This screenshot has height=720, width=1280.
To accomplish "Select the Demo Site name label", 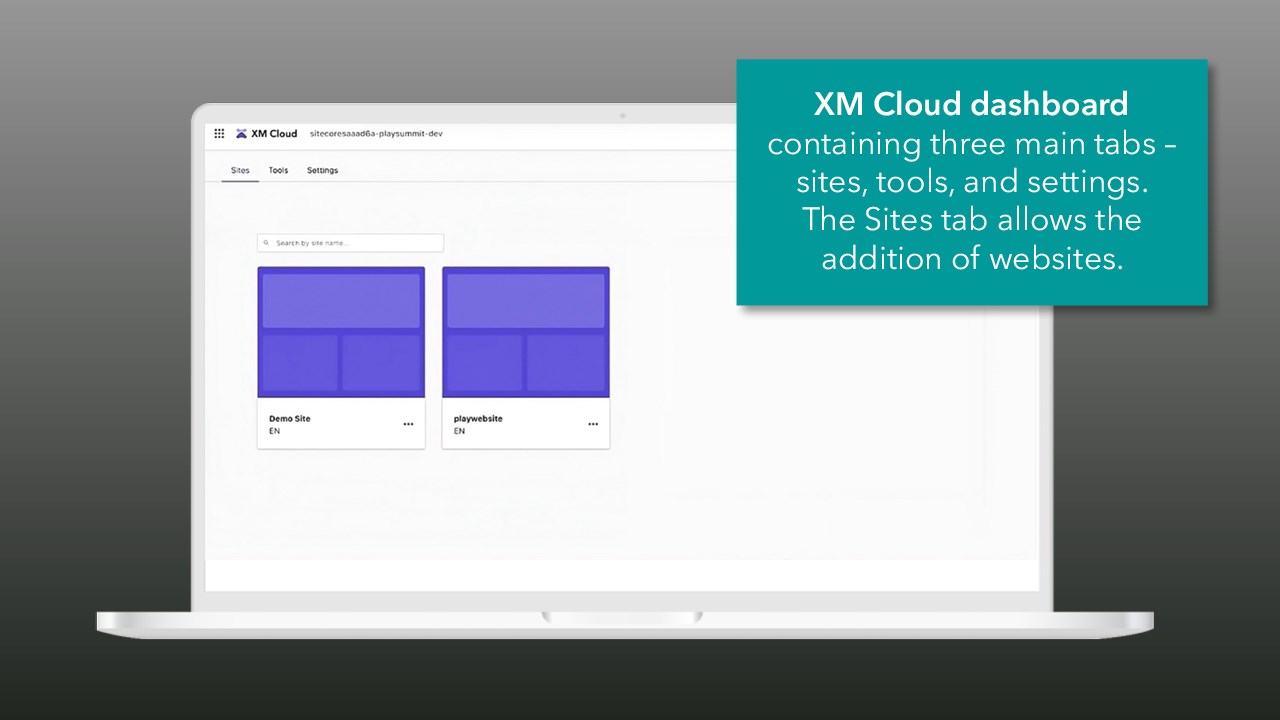I will (290, 419).
